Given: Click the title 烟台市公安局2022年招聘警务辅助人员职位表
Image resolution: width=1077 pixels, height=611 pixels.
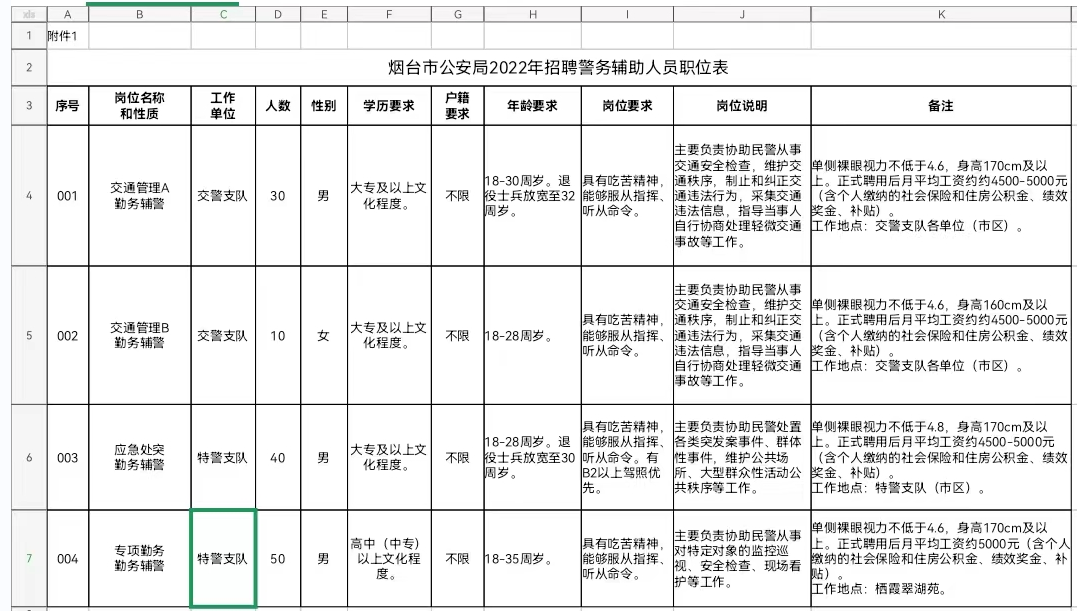Looking at the screenshot, I should click(558, 67).
